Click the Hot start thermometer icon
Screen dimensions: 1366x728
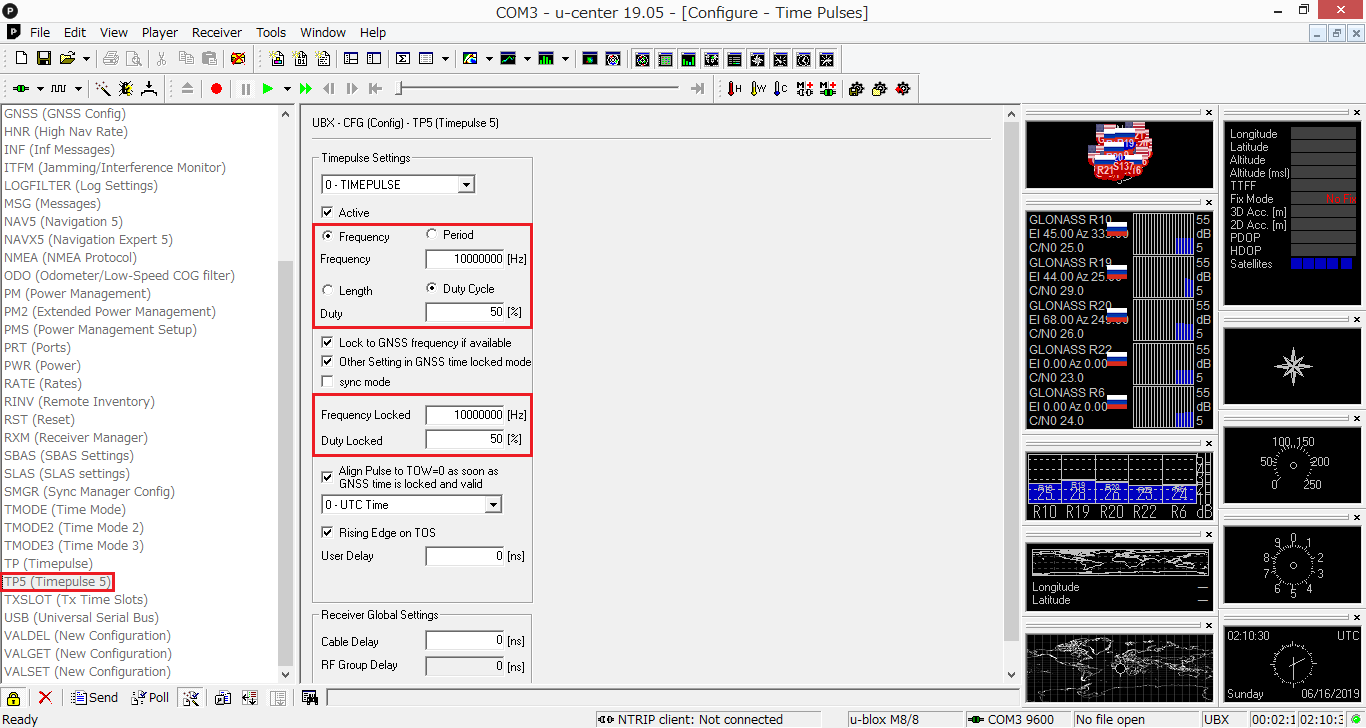coord(735,89)
